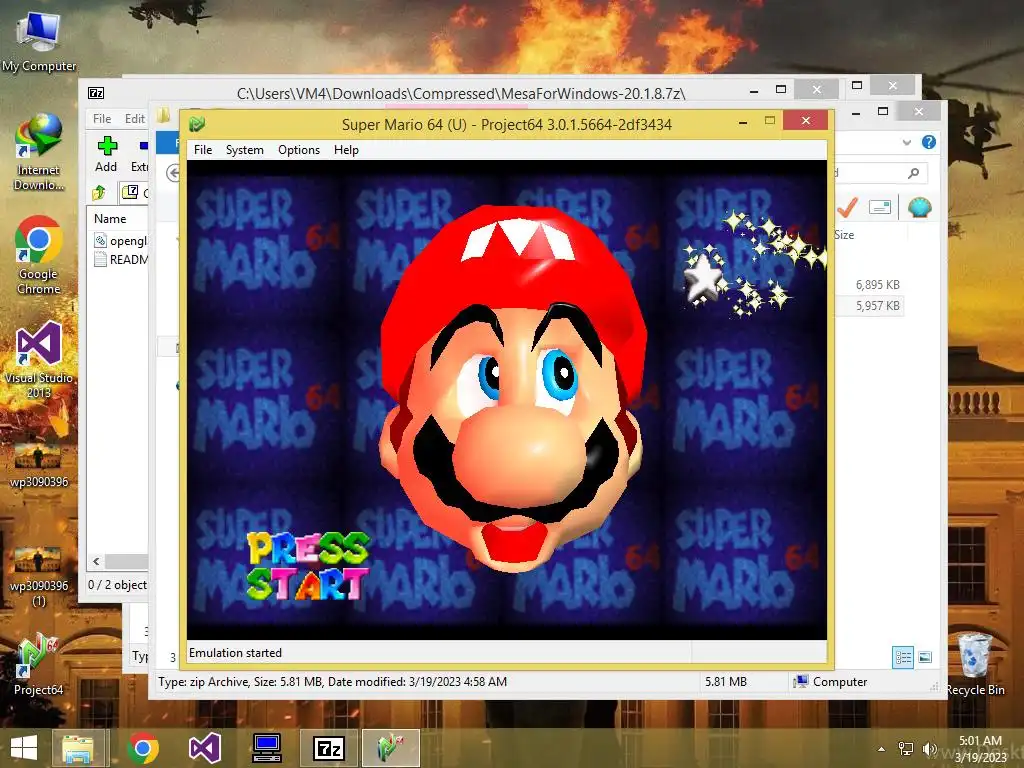
Task: Open the Help menu in Project64
Action: 346,150
